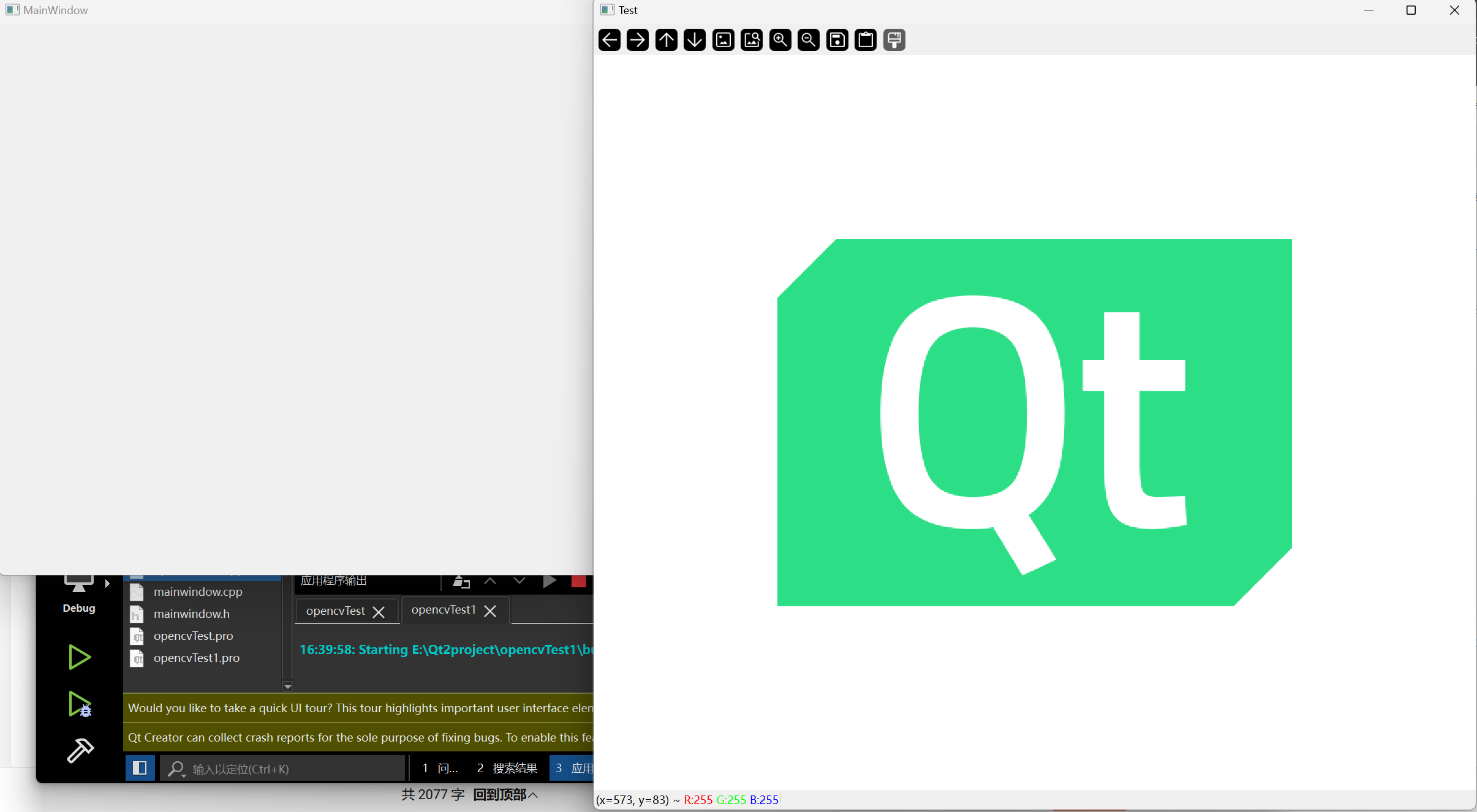Run project with green play button

[x=79, y=657]
